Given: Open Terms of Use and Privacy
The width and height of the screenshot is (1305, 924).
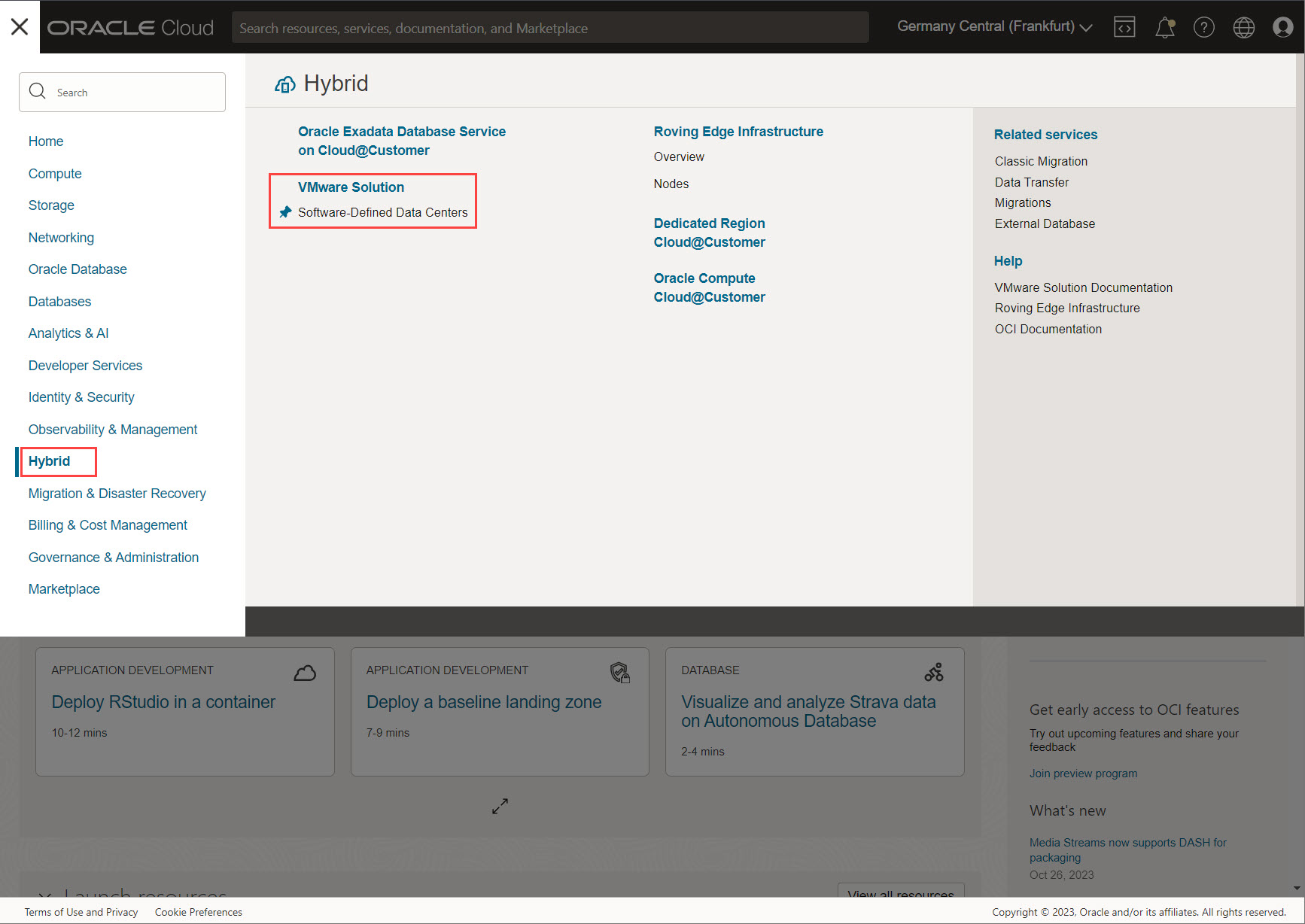Looking at the screenshot, I should point(81,912).
